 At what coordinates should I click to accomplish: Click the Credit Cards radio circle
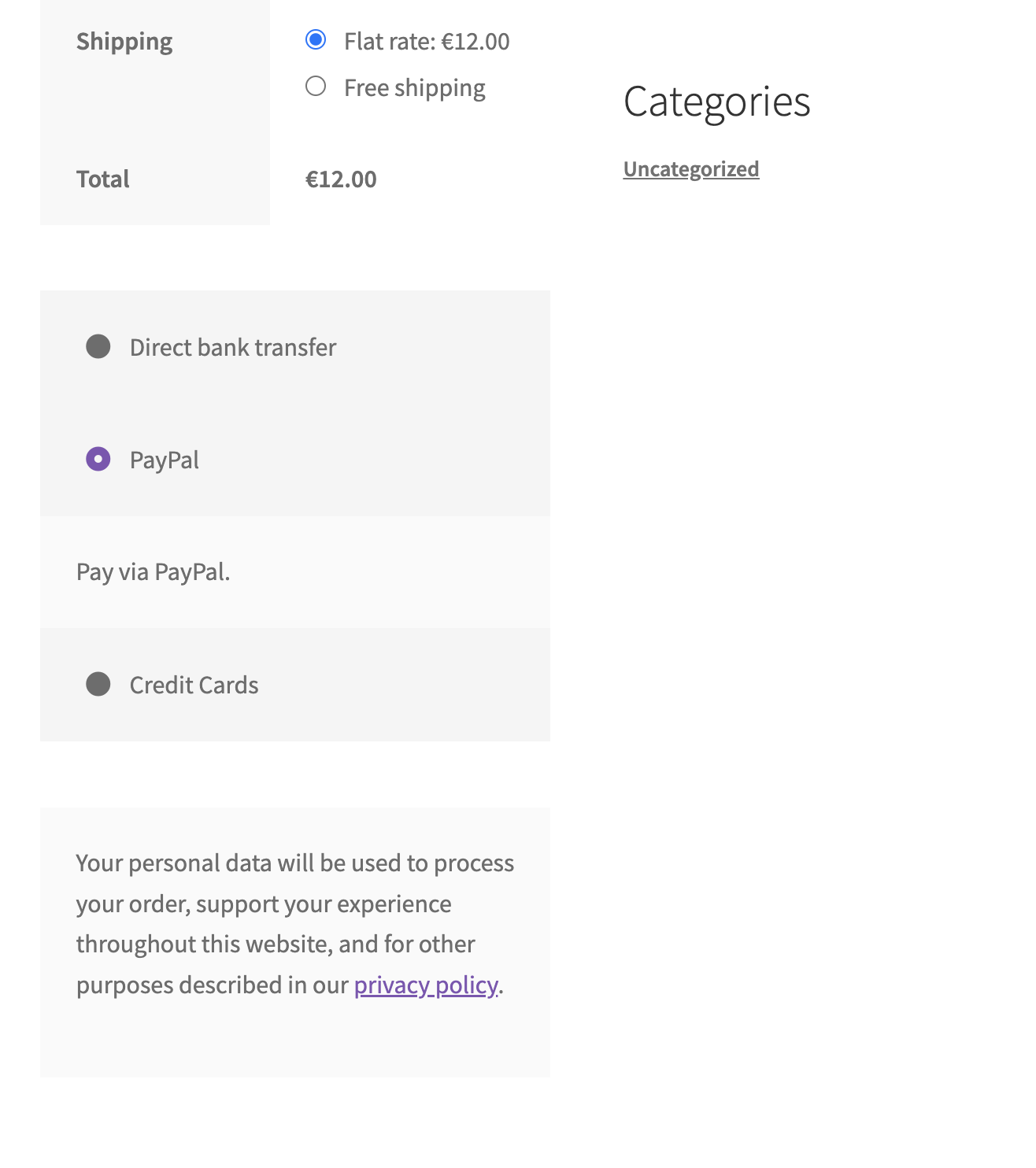[98, 684]
